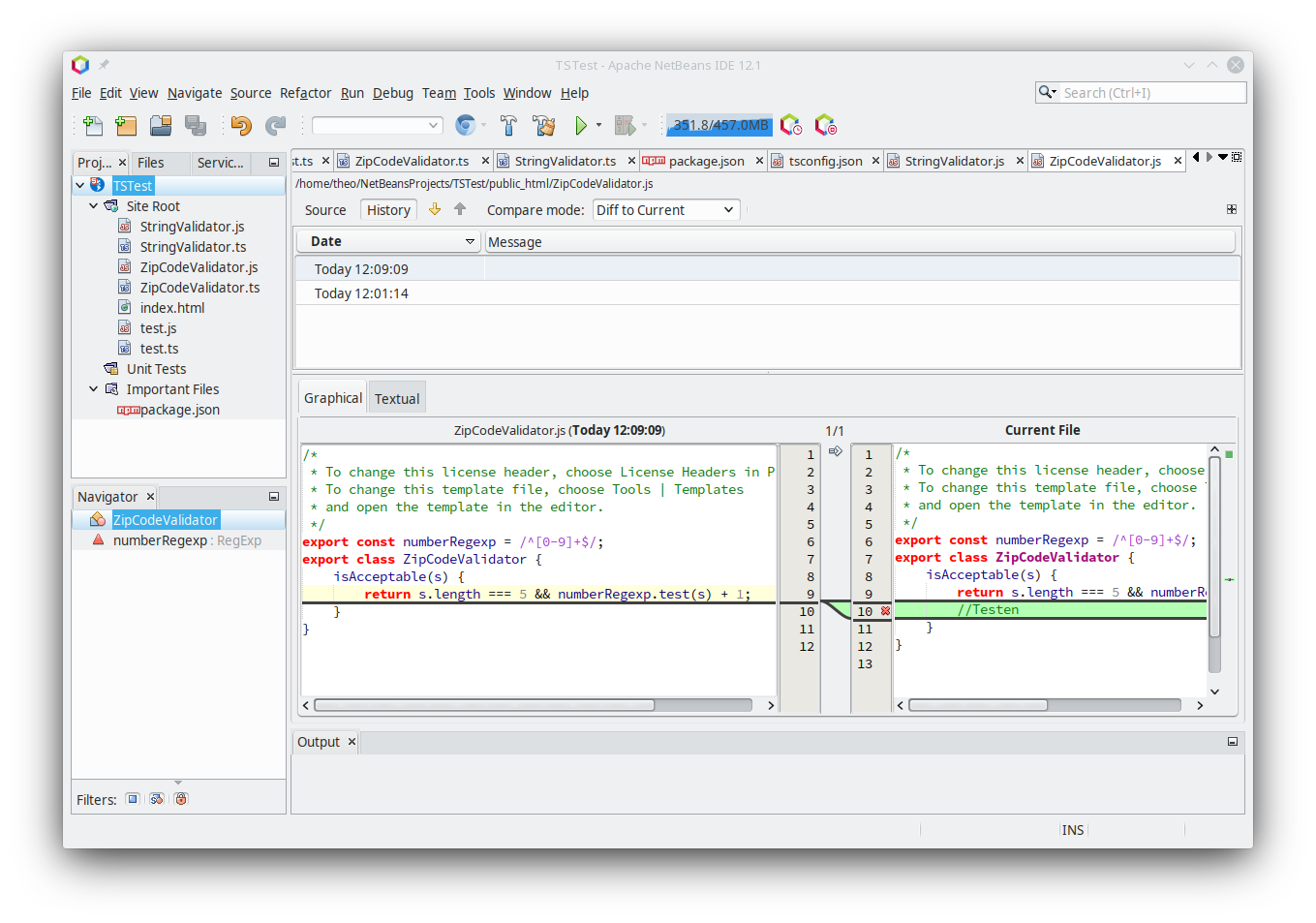Minimize the Projects window group
Image resolution: width=1316 pixels, height=923 pixels.
(274, 163)
